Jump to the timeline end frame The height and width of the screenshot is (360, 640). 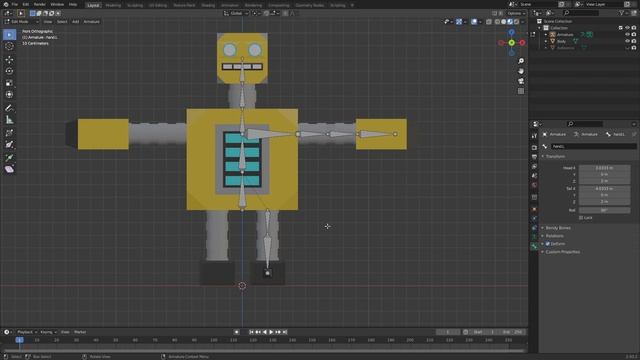tap(285, 332)
